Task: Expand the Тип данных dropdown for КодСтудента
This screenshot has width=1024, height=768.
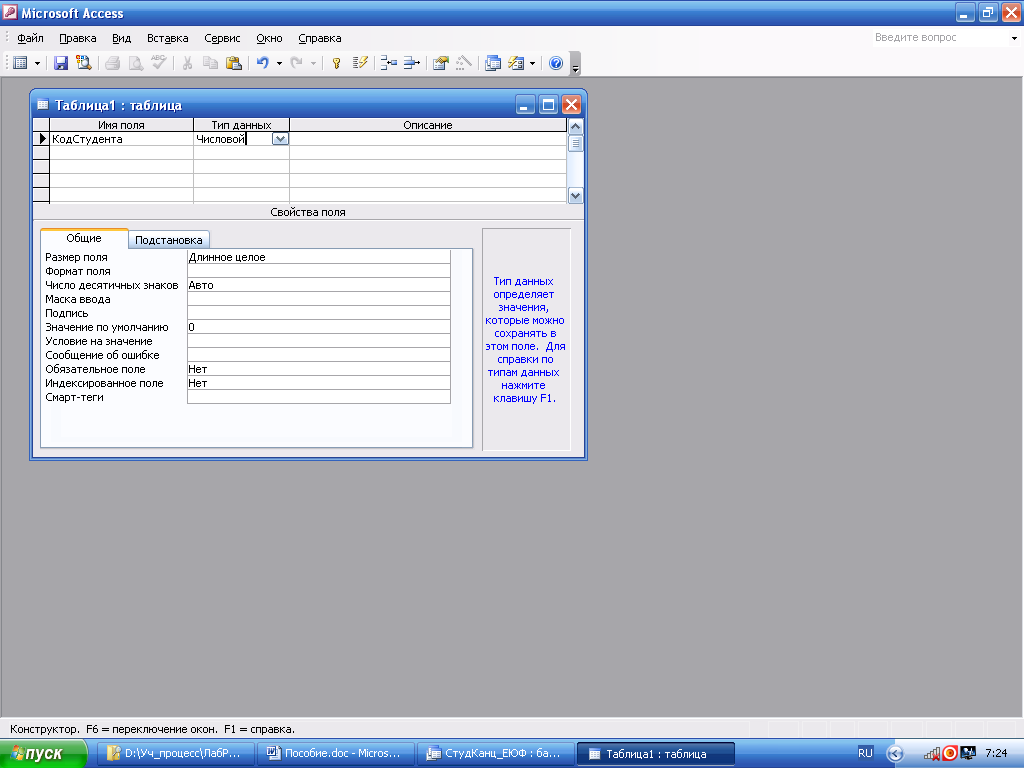Action: point(280,138)
